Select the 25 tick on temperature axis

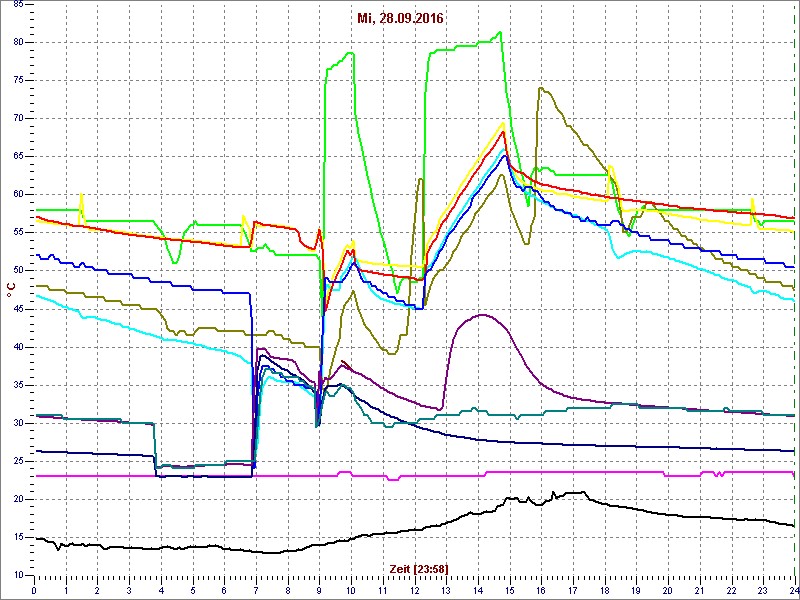(x=18, y=461)
